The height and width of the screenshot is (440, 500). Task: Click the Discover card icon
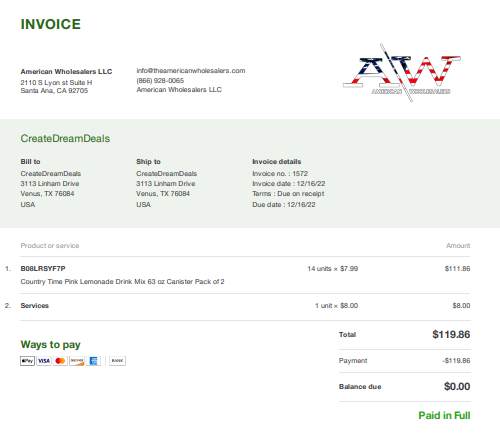pos(77,361)
